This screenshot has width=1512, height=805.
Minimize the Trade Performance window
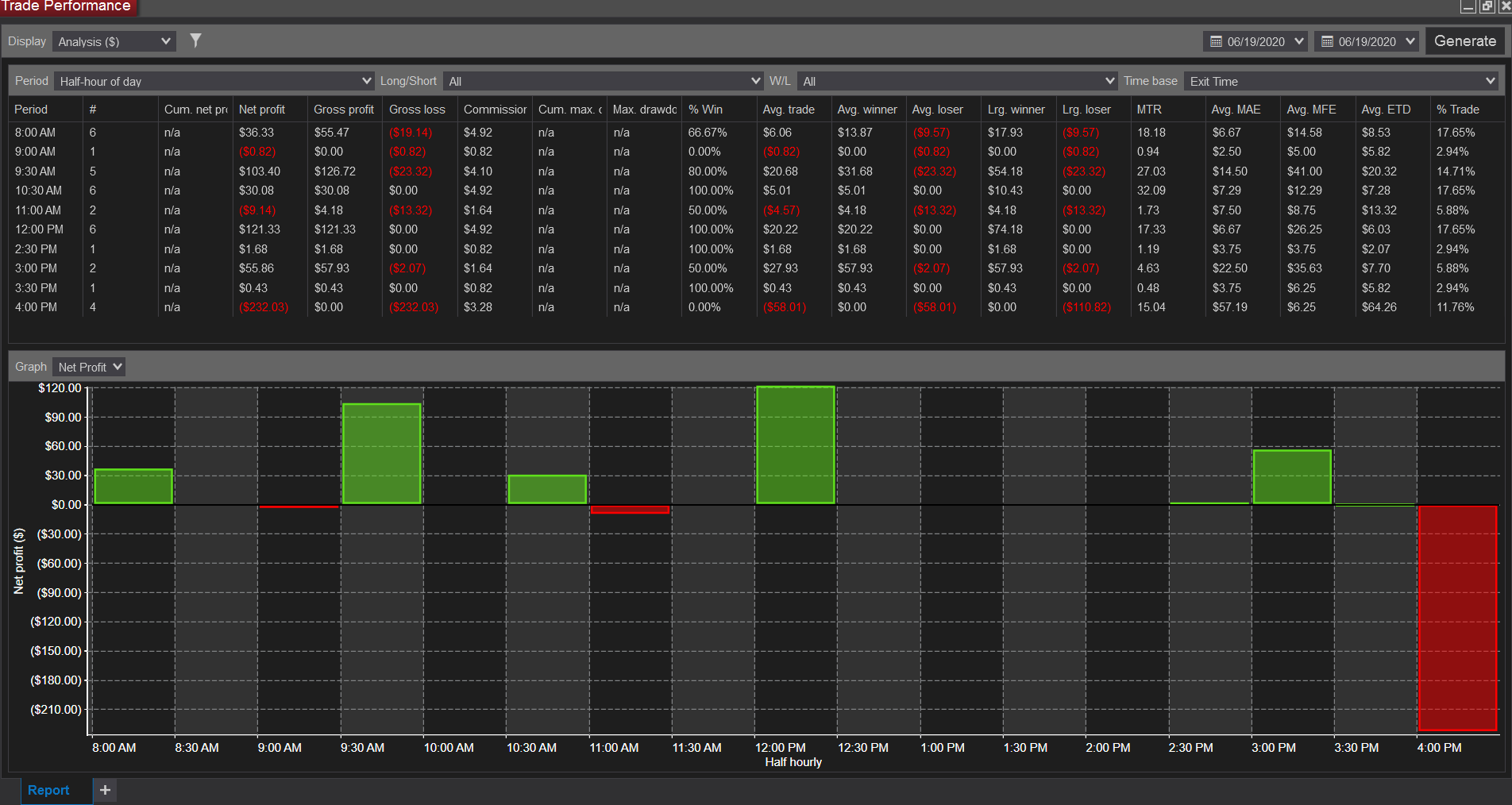point(1468,6)
